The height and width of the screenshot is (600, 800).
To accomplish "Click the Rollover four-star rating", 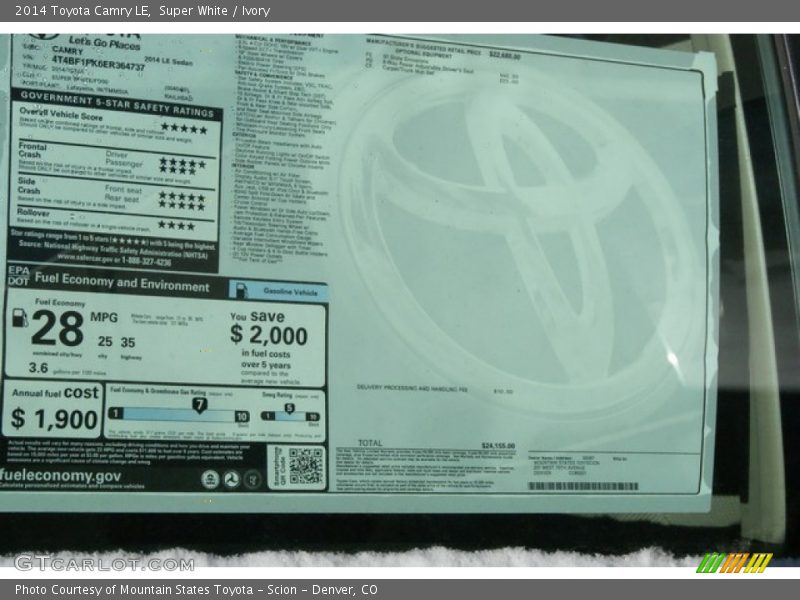I will (176, 225).
